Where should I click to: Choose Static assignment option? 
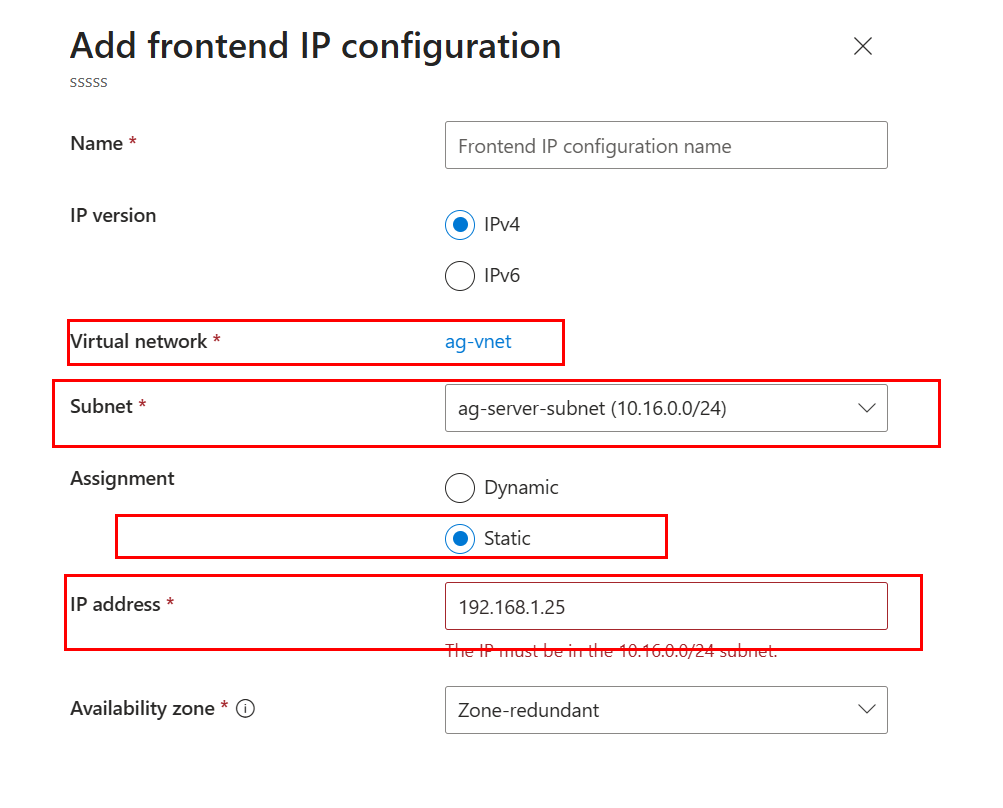[x=460, y=538]
